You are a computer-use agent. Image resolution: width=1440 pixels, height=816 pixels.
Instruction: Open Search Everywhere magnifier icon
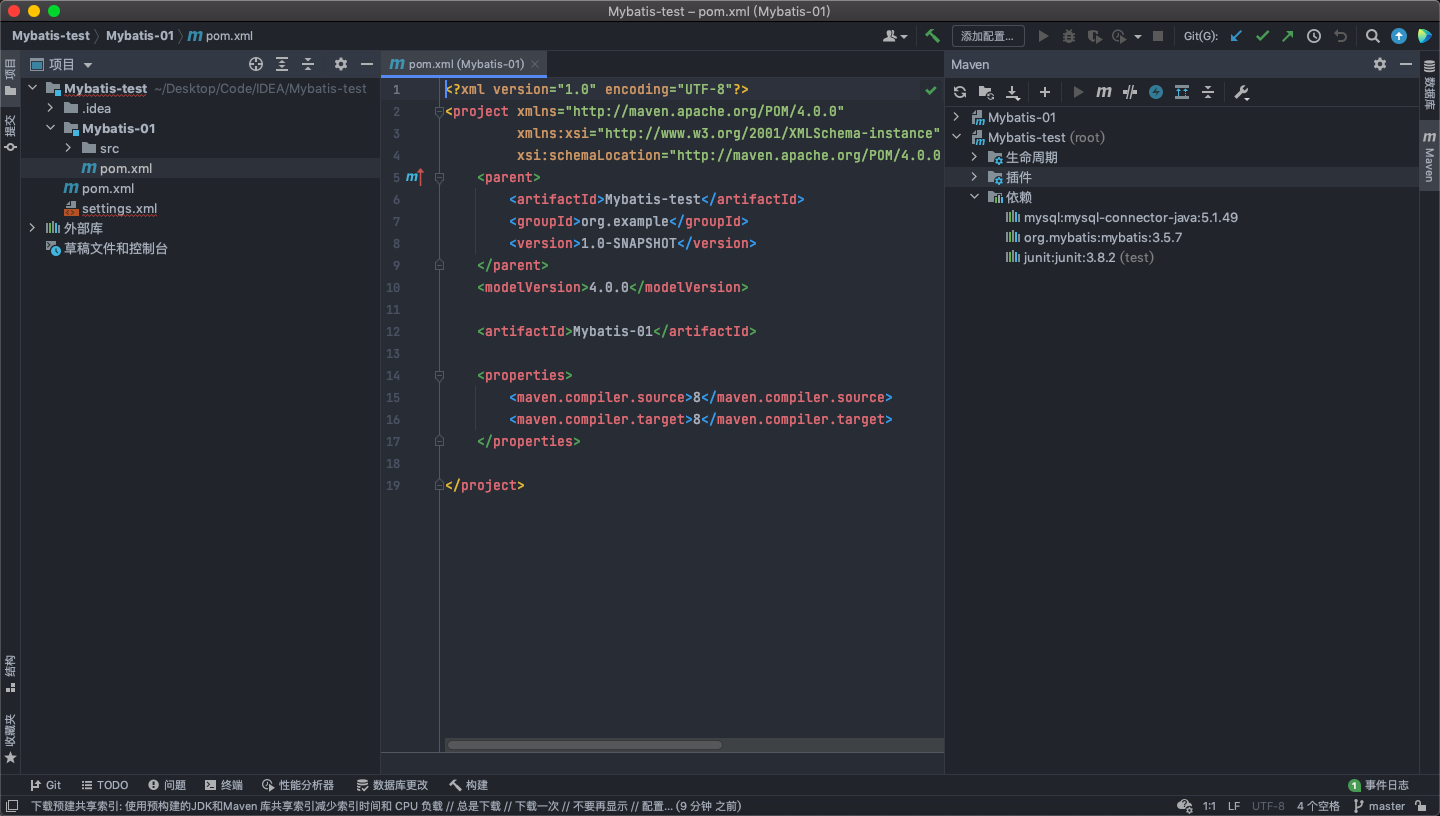click(1373, 36)
